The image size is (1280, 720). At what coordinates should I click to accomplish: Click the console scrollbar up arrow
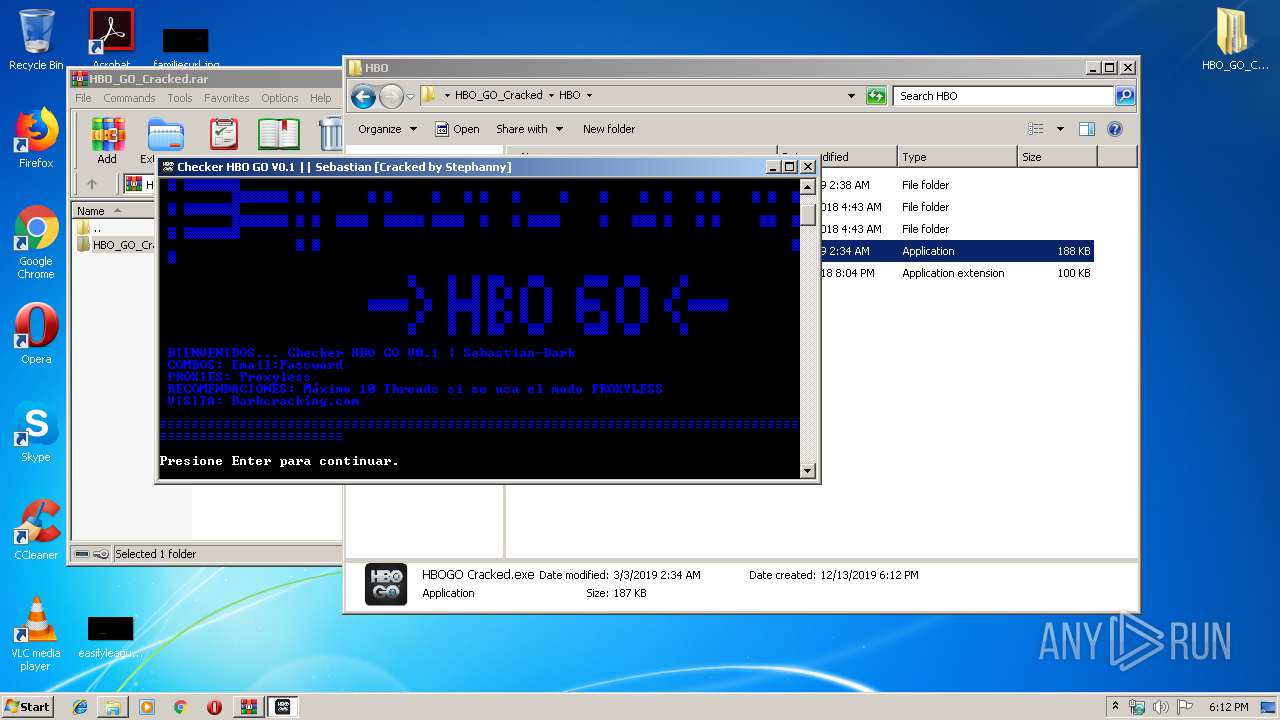(808, 187)
